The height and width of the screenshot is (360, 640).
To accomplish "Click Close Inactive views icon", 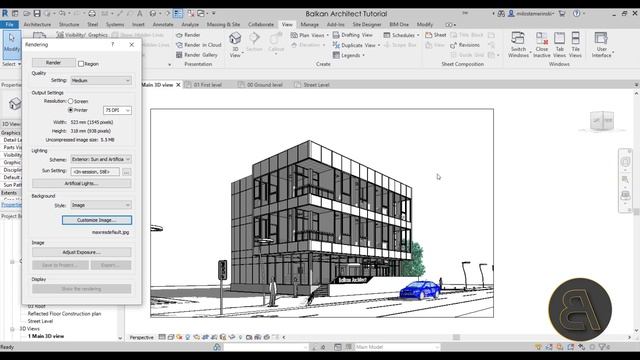I will (x=542, y=39).
